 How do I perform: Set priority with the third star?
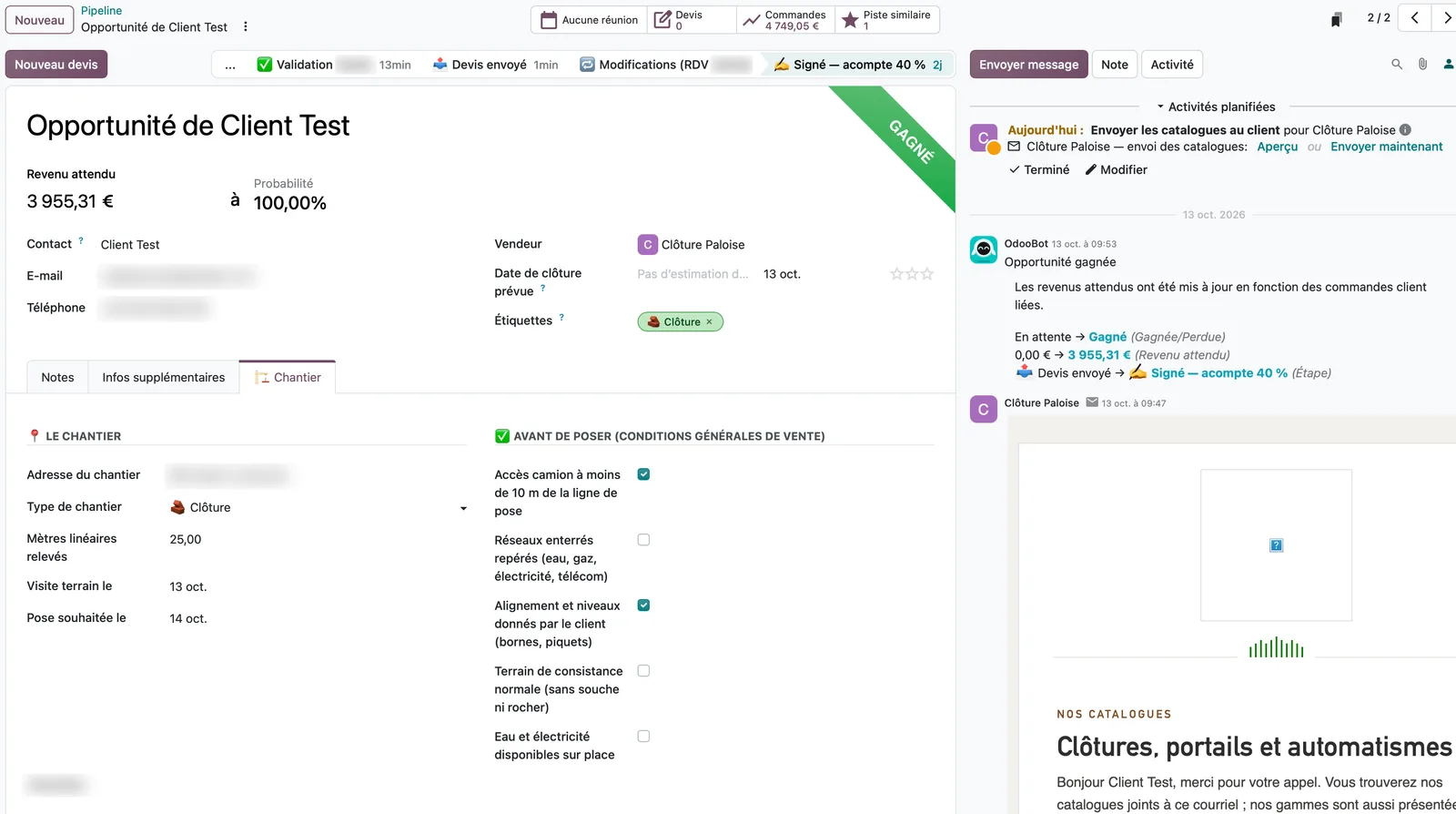coord(927,274)
